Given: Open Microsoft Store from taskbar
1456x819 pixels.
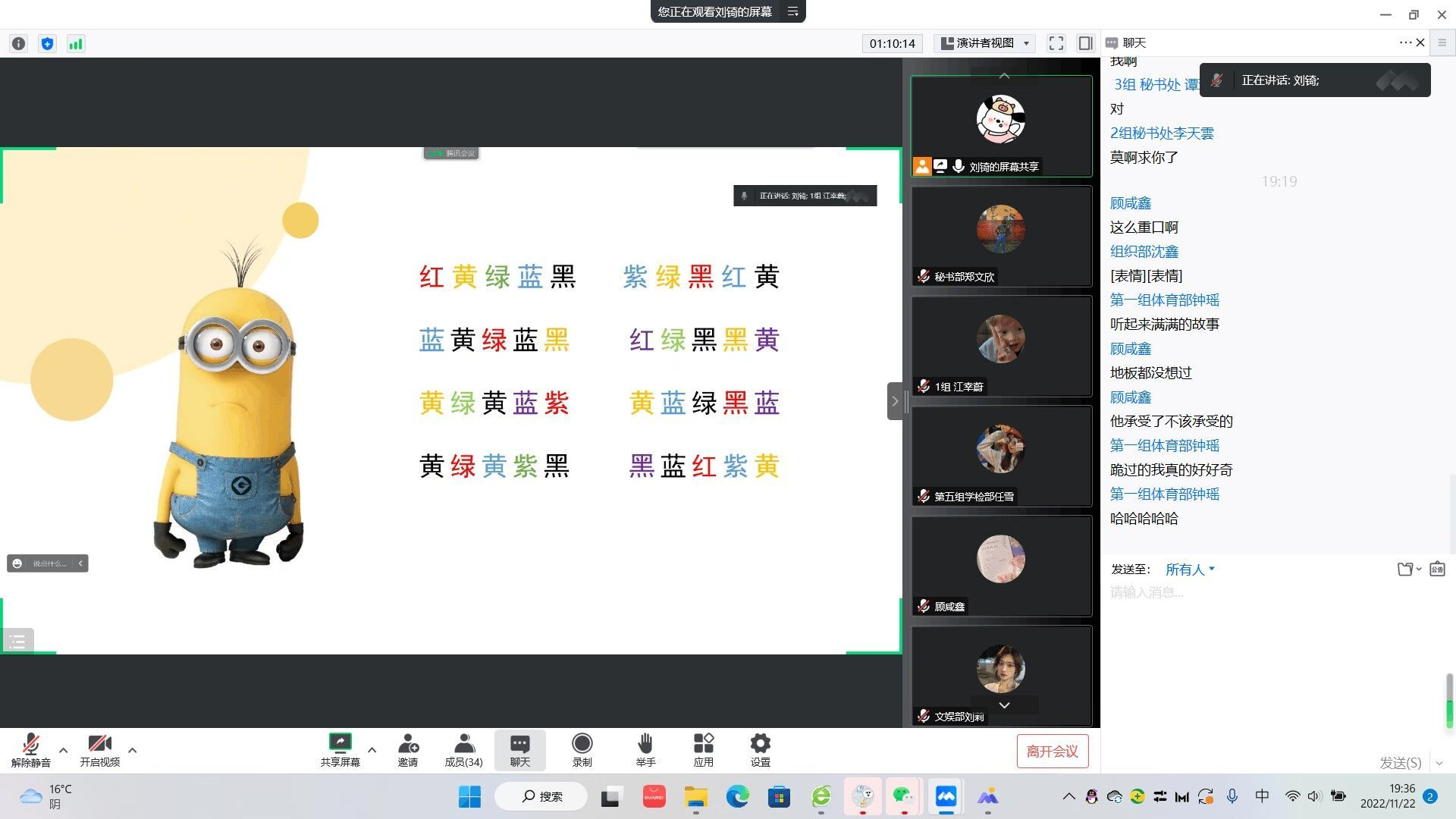Looking at the screenshot, I should (779, 796).
